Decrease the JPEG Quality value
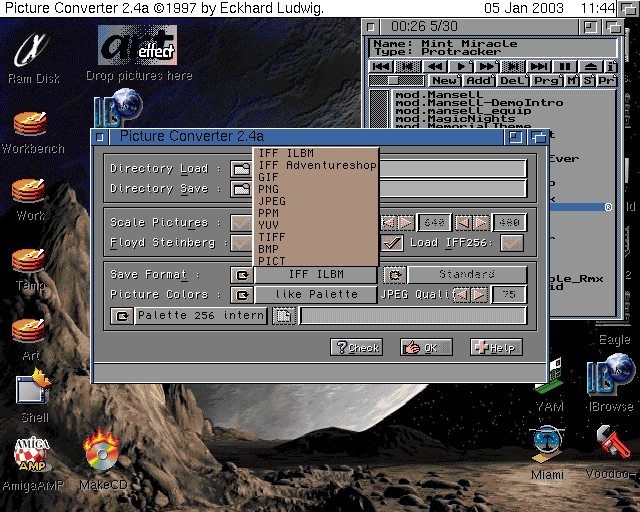 (462, 295)
